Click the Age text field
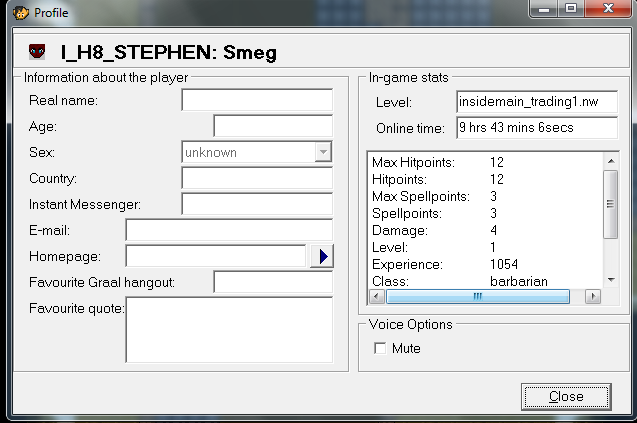This screenshot has height=423, width=637. tap(273, 126)
